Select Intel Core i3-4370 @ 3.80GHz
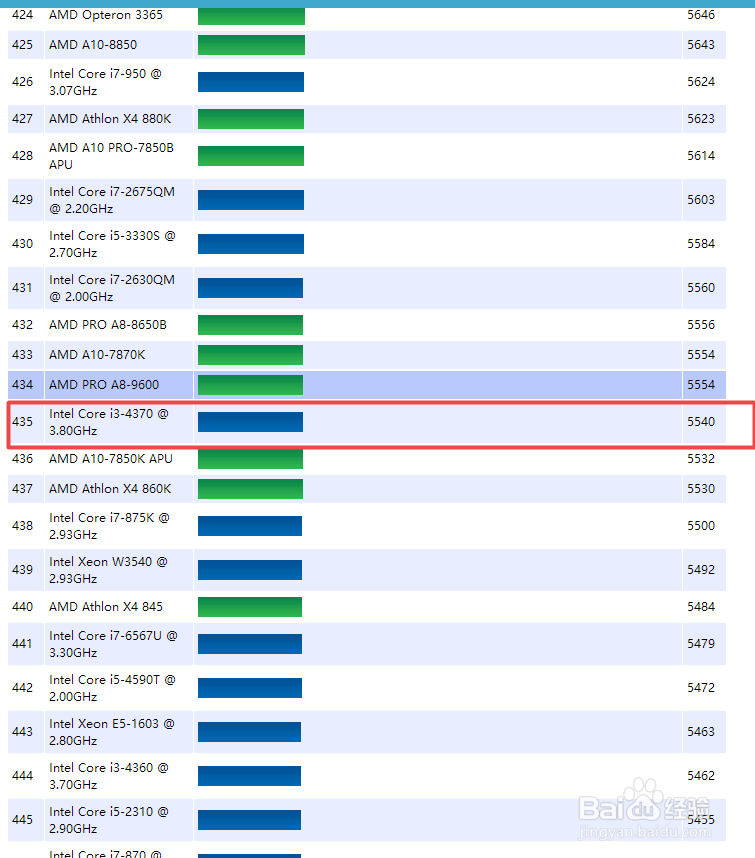Screen dimensions: 755x858 (108, 422)
